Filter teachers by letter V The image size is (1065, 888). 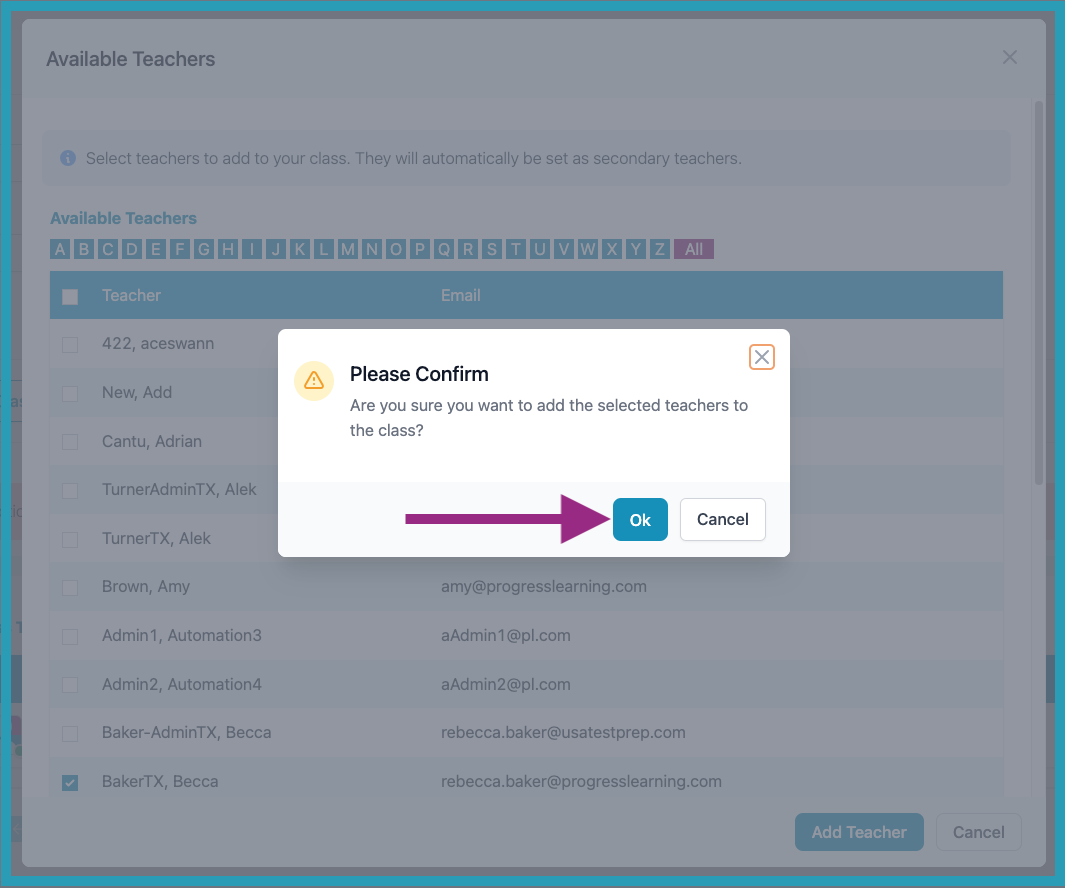[564, 249]
